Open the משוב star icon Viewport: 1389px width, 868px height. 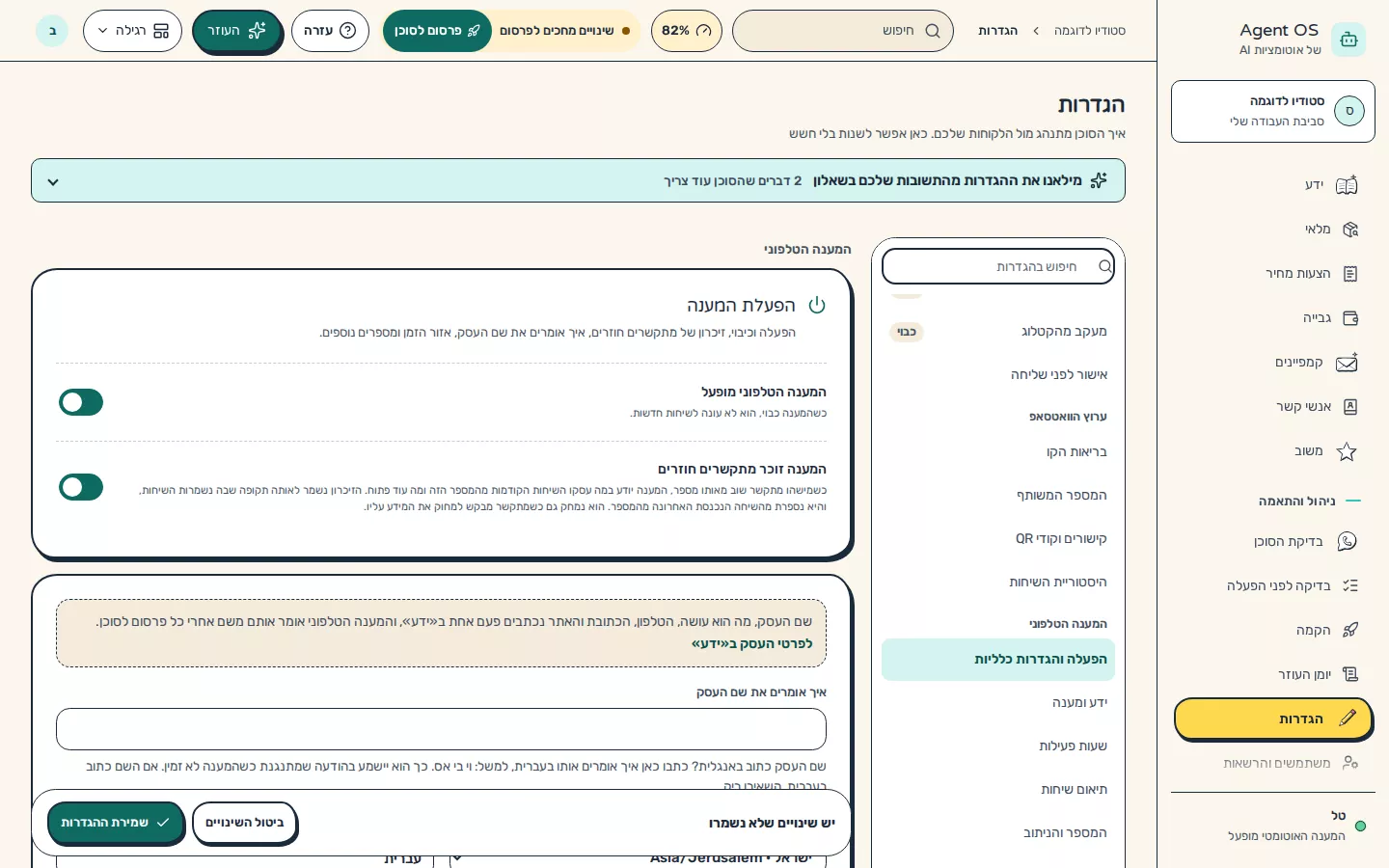tap(1347, 451)
